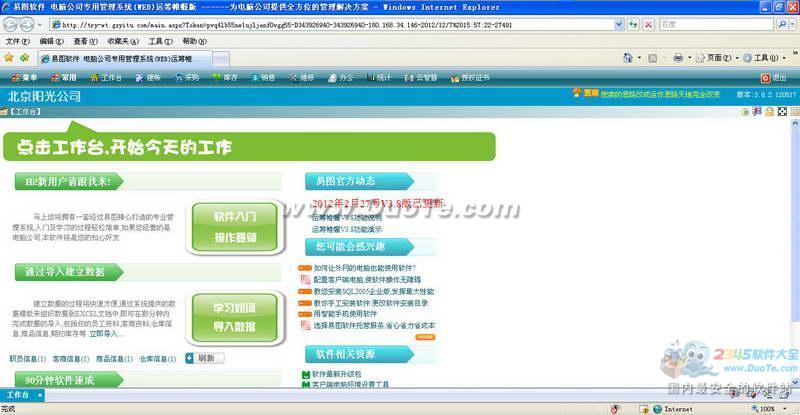This screenshot has height=415, width=800.
Task: Open the 查看(V) menu
Action: click(85, 41)
